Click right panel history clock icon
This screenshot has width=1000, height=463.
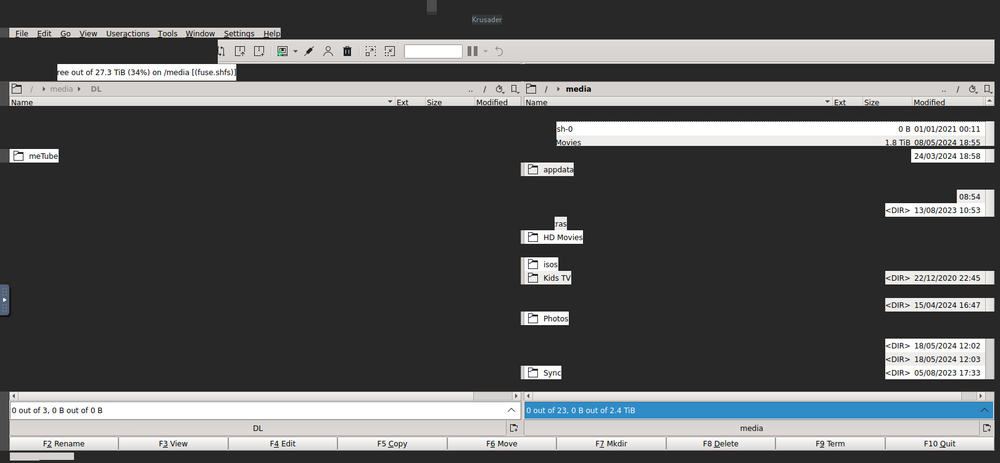point(973,90)
